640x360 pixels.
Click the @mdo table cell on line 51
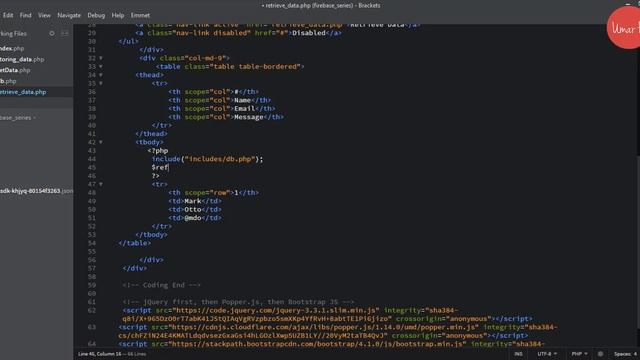(x=195, y=218)
